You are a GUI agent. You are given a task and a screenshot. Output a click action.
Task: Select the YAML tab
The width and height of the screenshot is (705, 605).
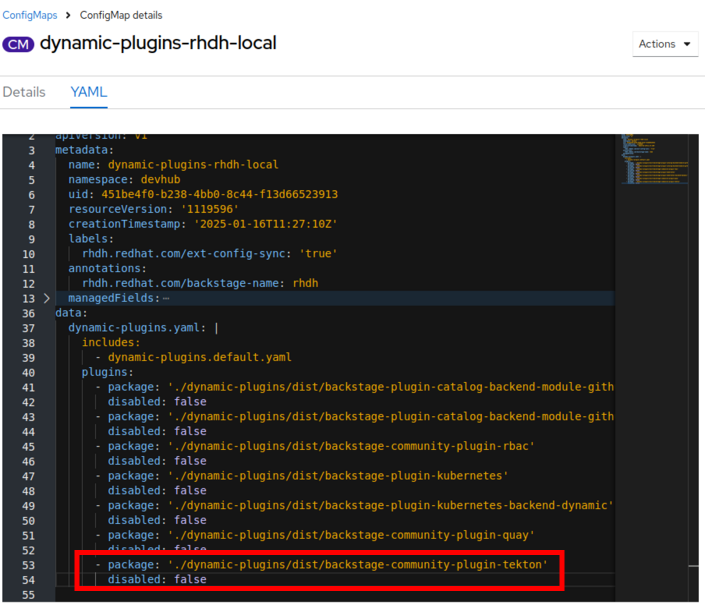[89, 92]
